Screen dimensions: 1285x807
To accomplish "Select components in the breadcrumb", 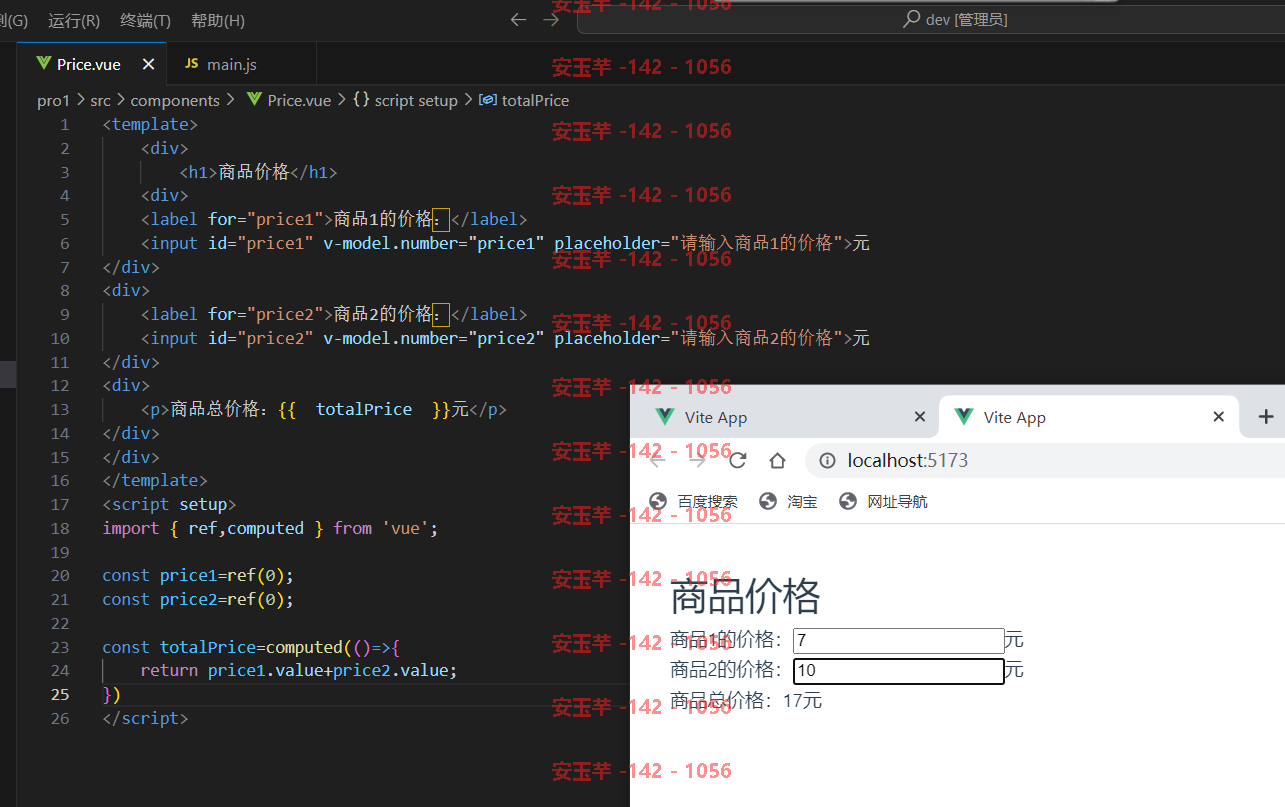I will click(175, 100).
